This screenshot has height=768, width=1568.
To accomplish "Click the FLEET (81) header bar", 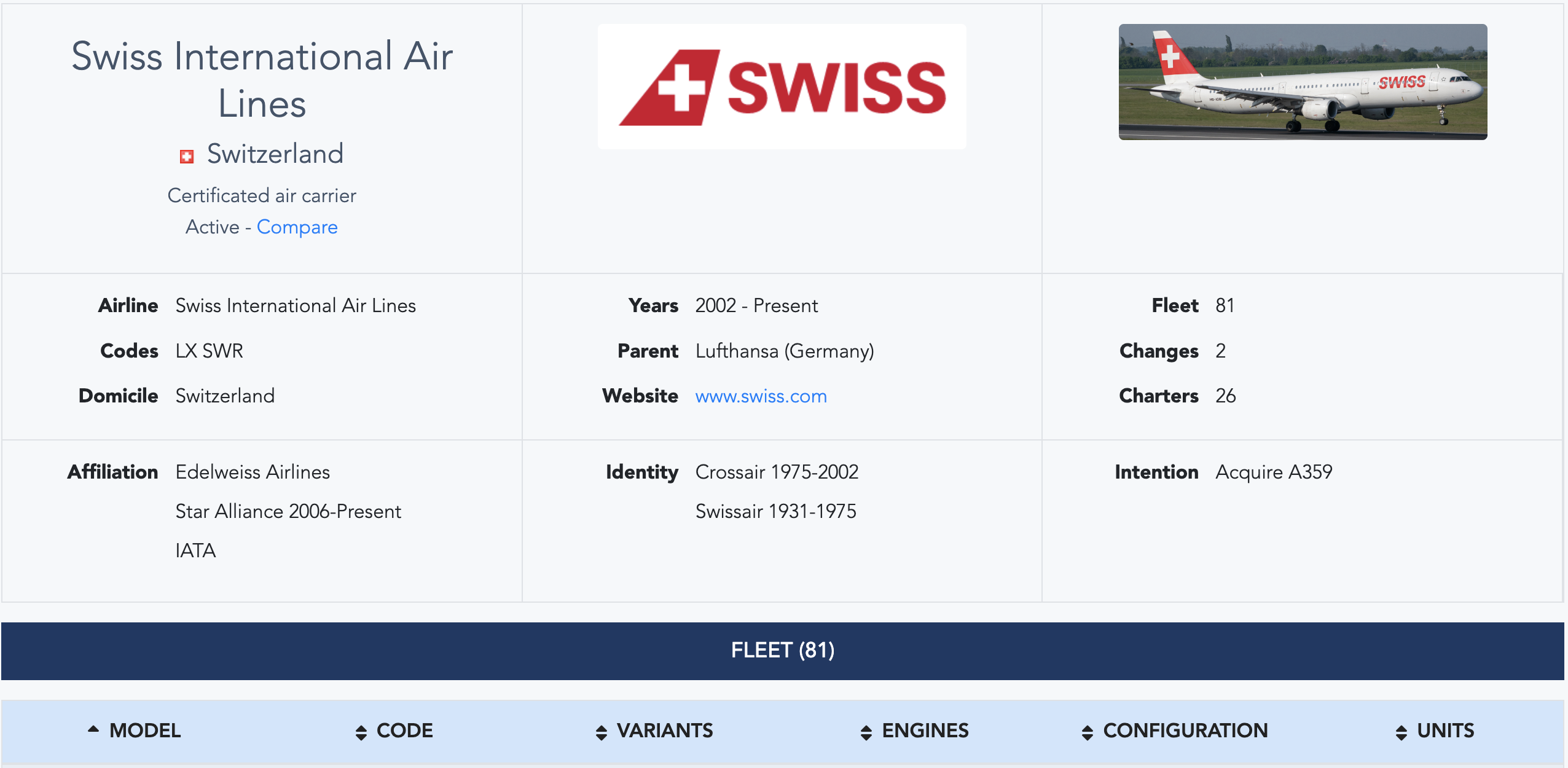I will click(783, 651).
